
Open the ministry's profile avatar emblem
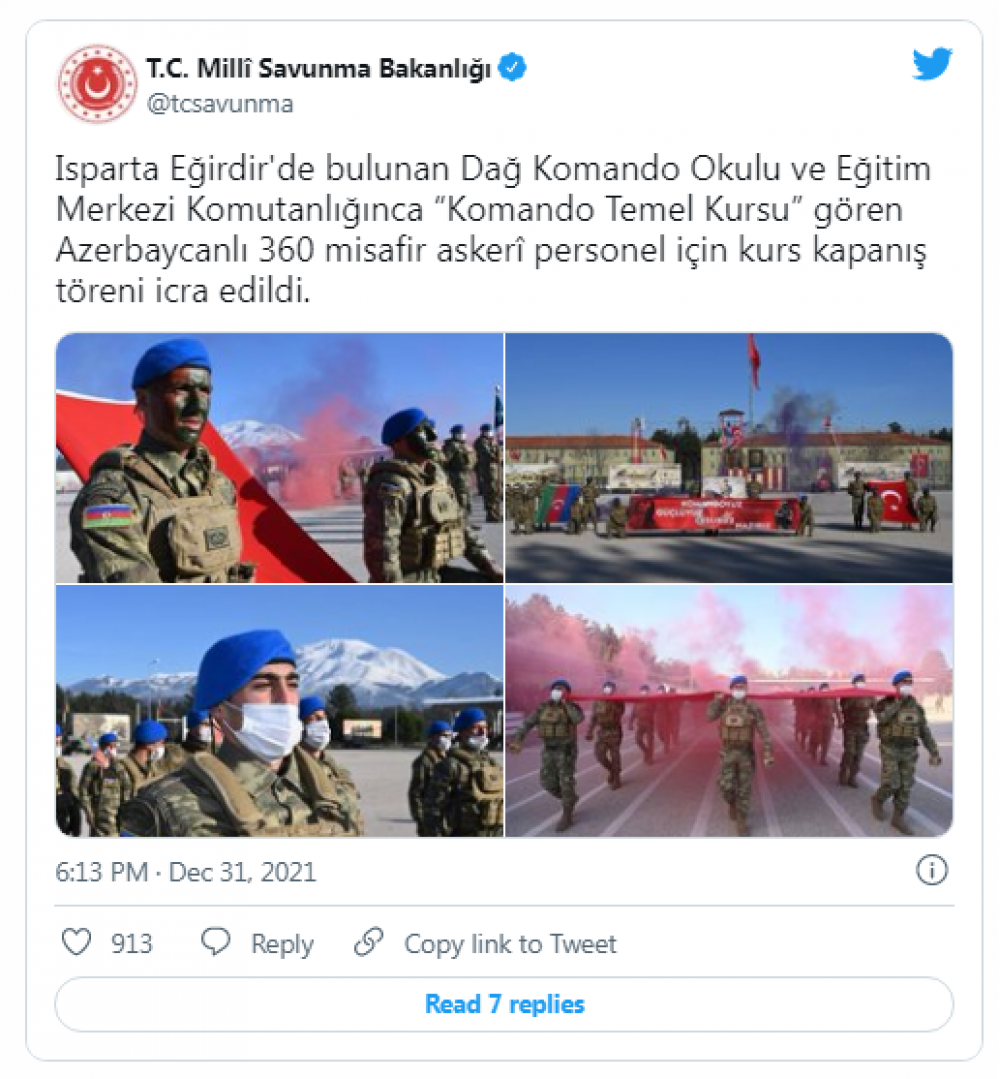tap(97, 84)
